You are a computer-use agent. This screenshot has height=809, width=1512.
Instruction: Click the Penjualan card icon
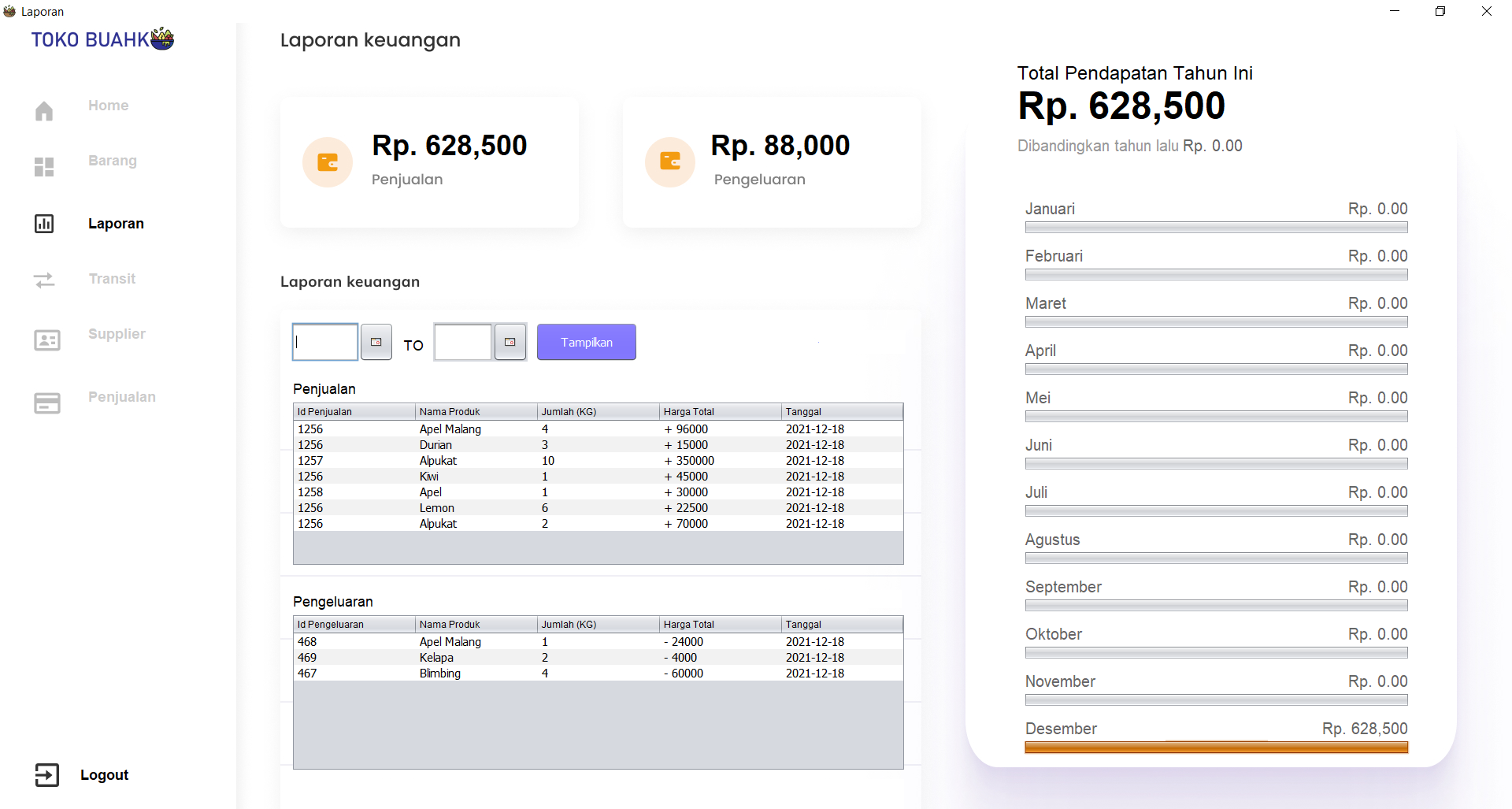(x=46, y=403)
